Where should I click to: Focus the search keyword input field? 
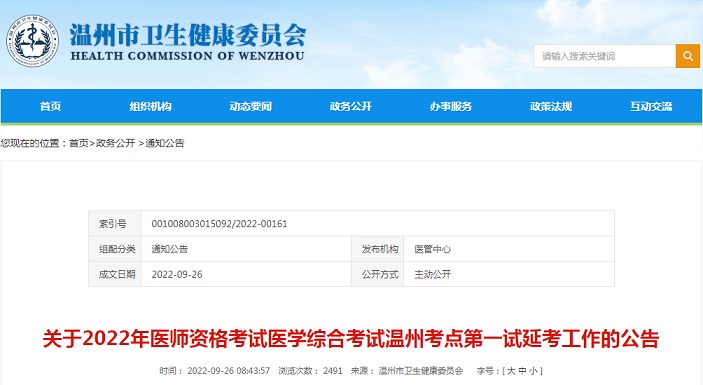point(605,56)
